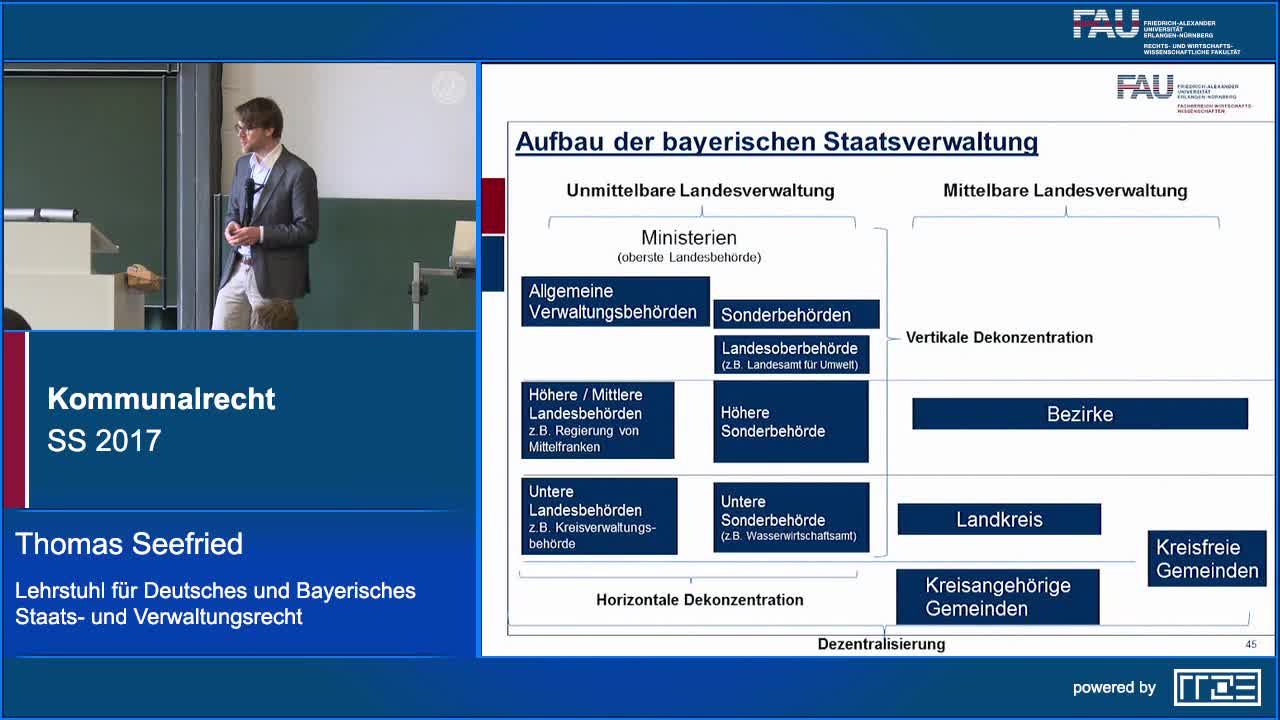Viewport: 1280px width, 720px height.
Task: Select the Landkreis box
Action: (999, 519)
